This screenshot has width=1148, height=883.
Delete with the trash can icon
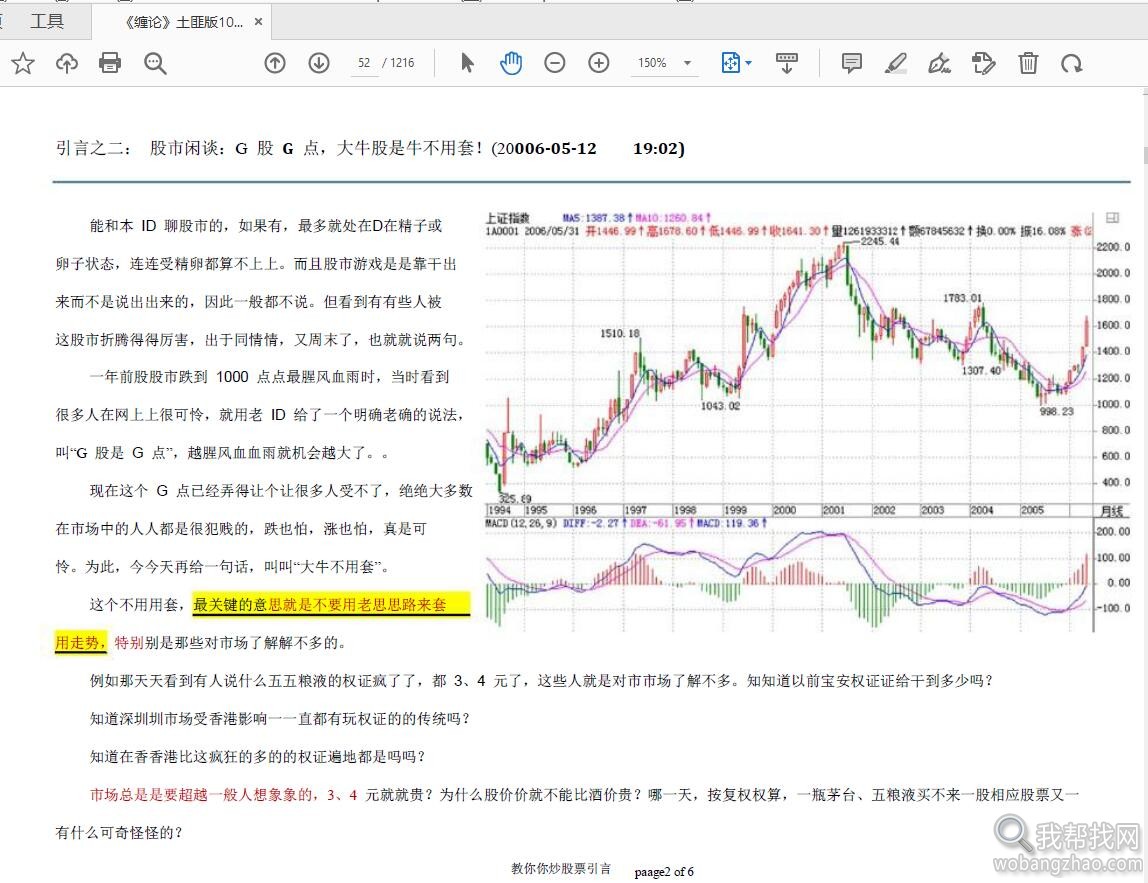point(1028,64)
